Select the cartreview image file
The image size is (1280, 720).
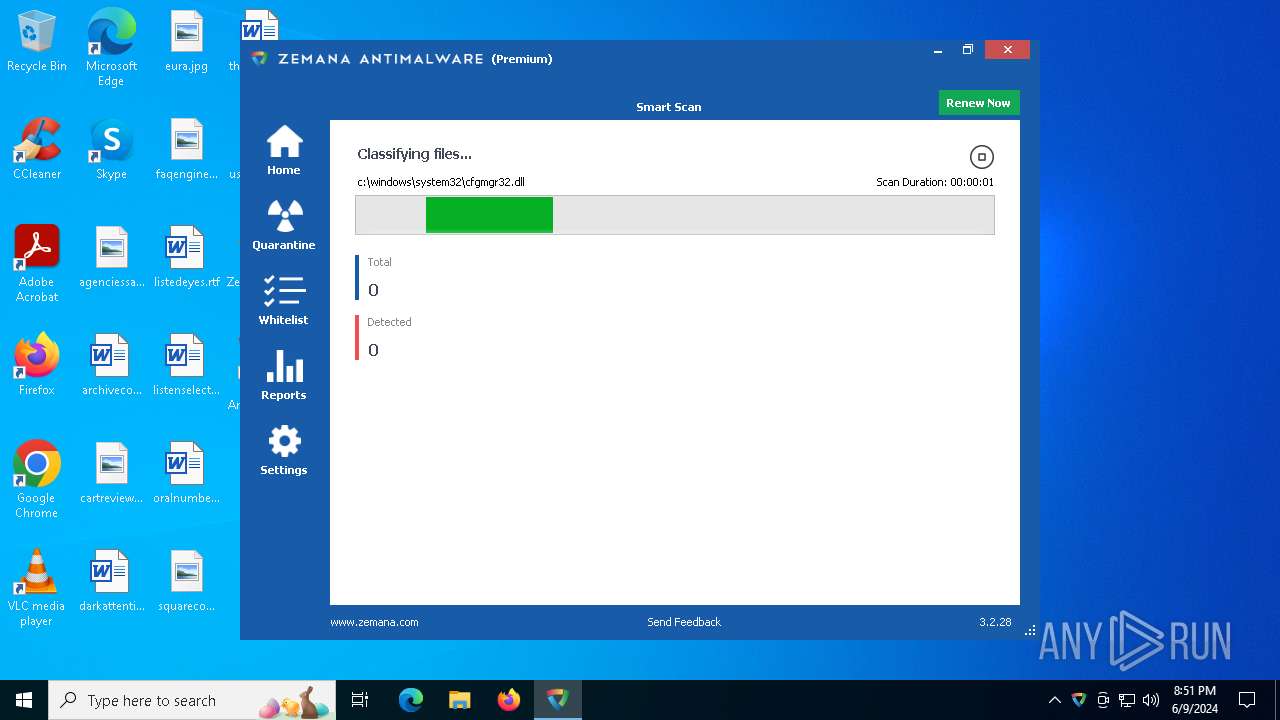click(x=111, y=473)
